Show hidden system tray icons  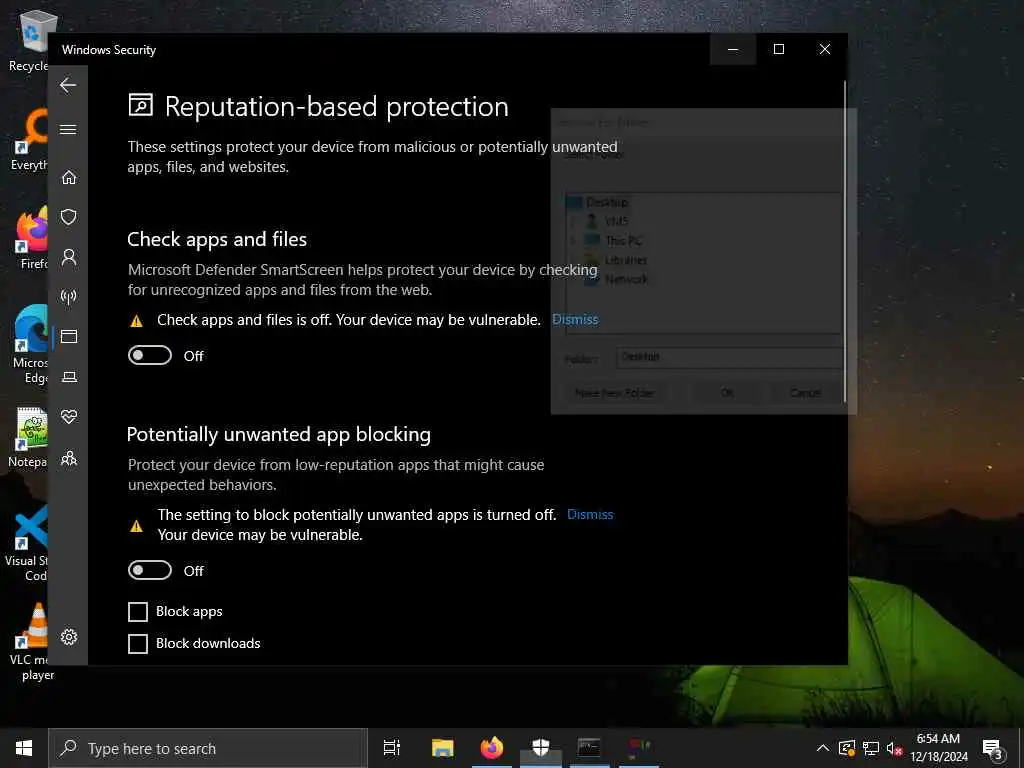(x=823, y=748)
